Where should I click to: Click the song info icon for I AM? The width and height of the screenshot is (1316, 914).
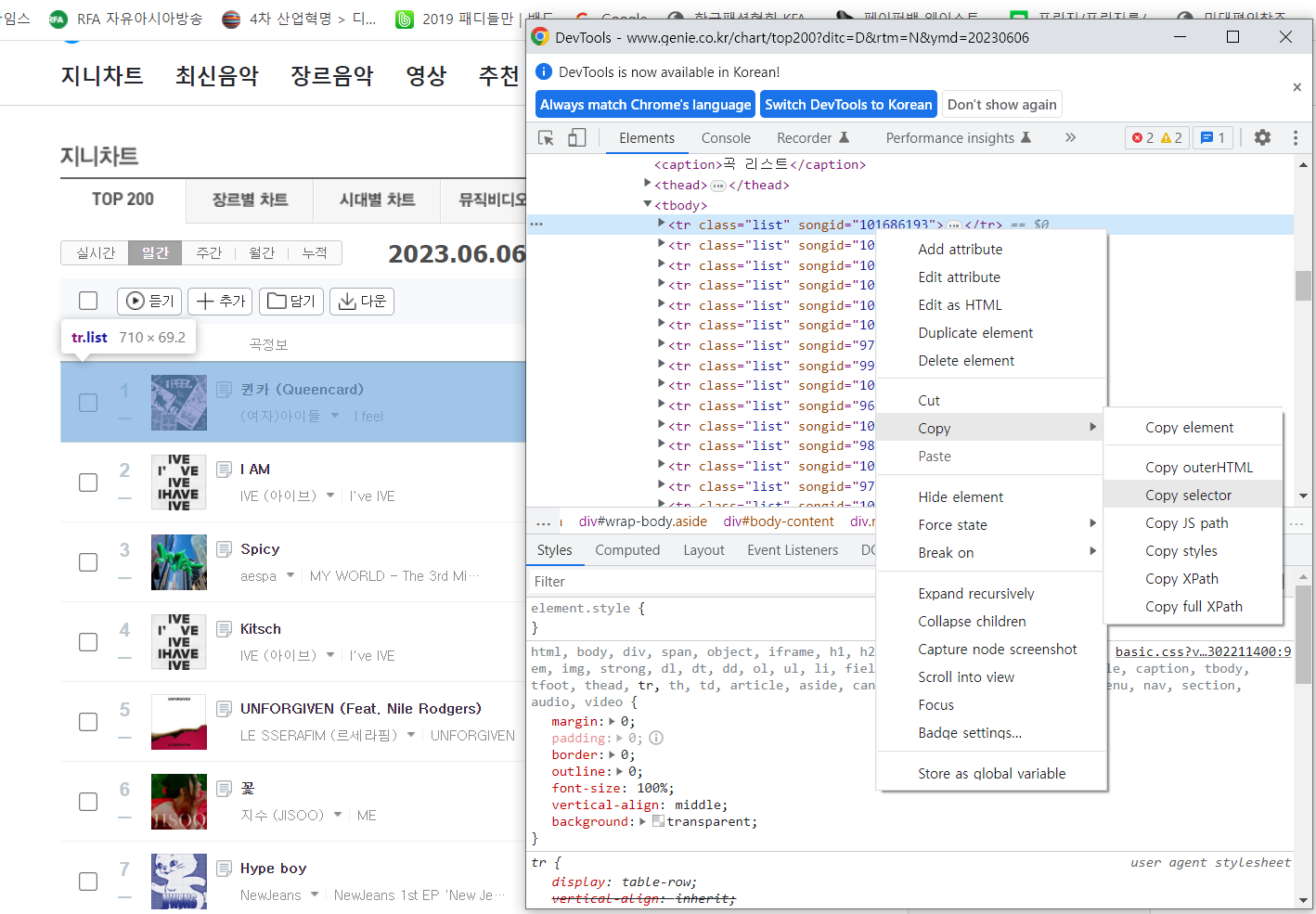224,470
